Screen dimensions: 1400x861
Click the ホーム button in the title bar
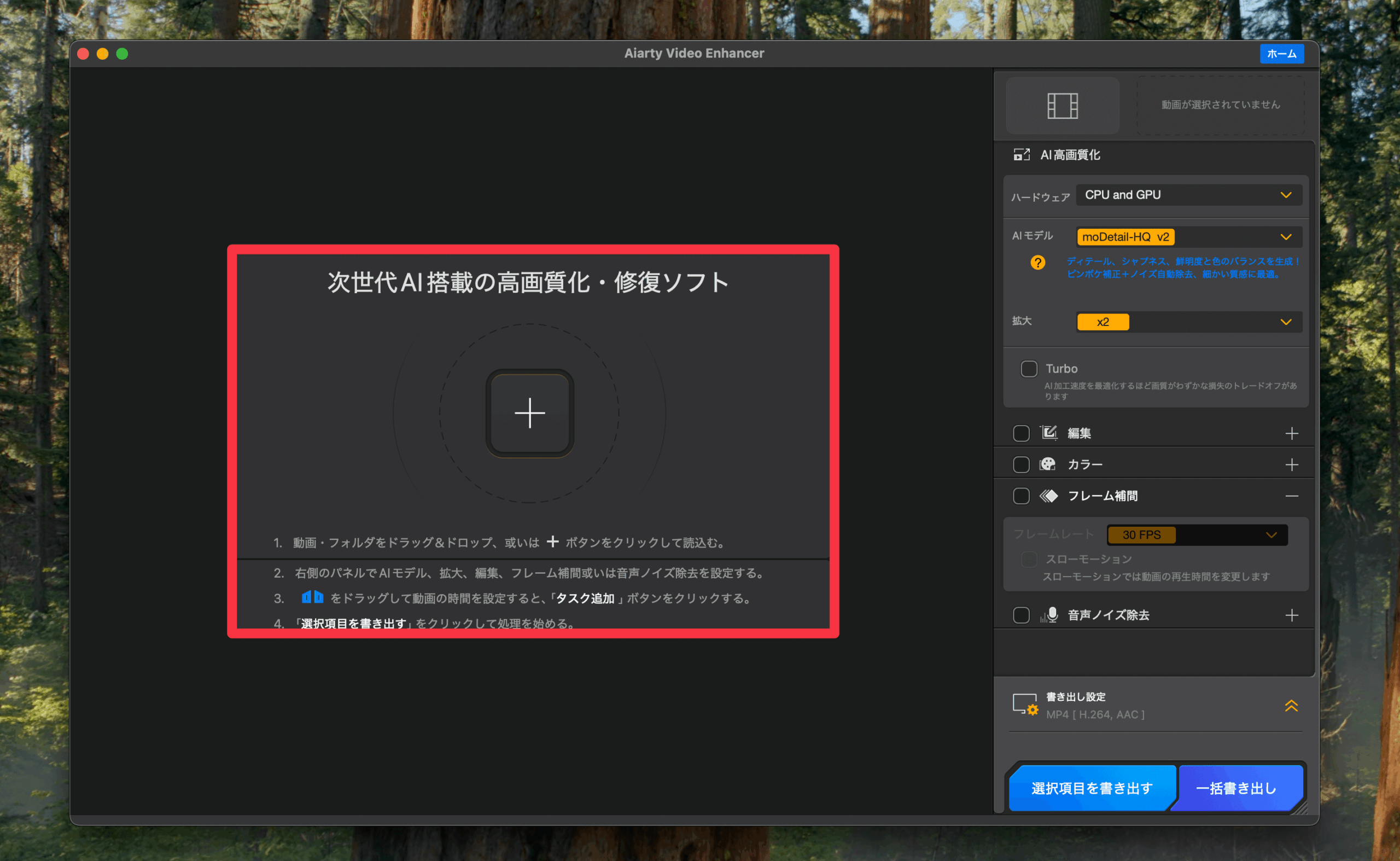pyautogui.click(x=1281, y=54)
